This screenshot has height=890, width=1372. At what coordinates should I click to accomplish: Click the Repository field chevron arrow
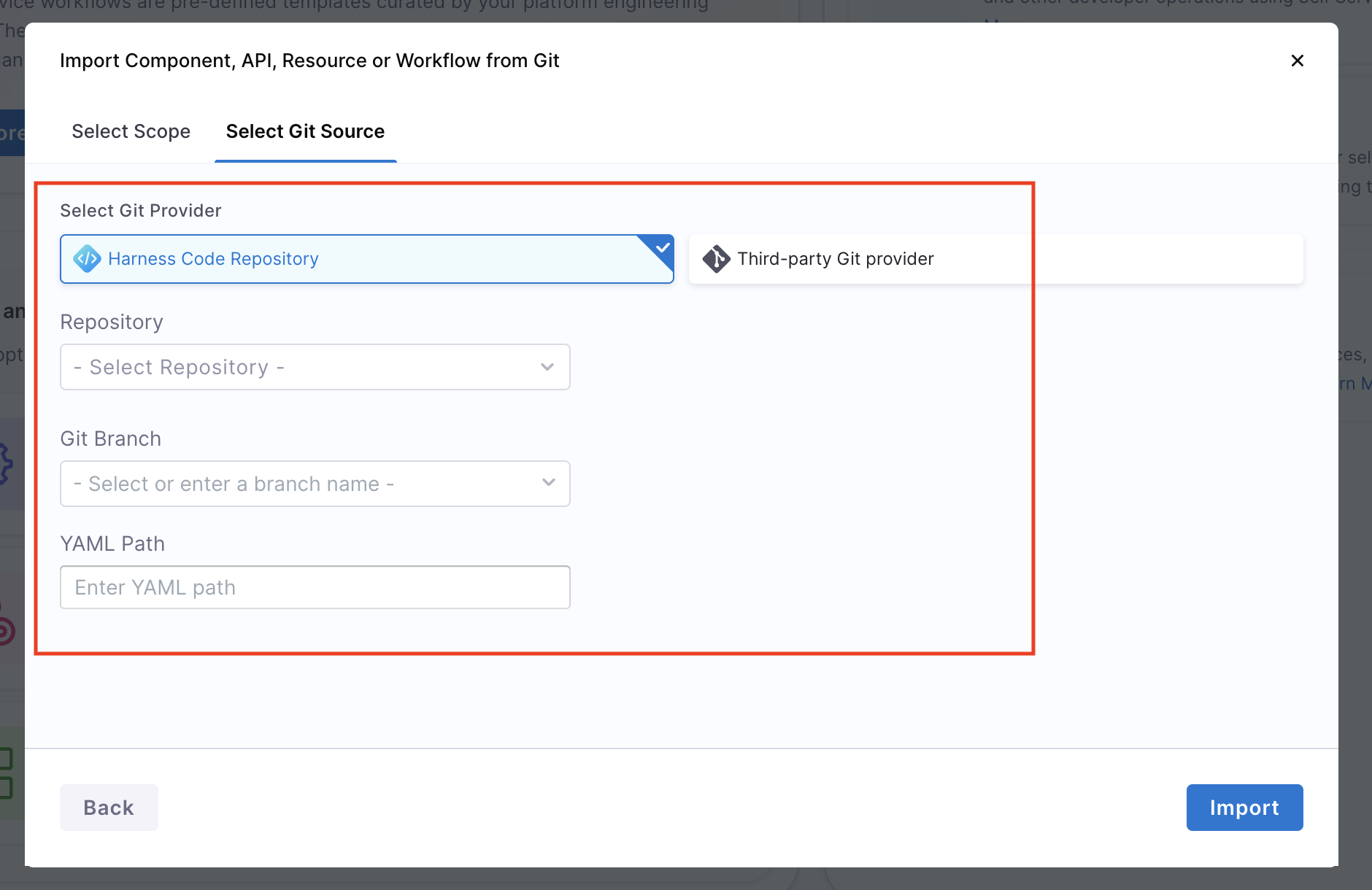(547, 367)
